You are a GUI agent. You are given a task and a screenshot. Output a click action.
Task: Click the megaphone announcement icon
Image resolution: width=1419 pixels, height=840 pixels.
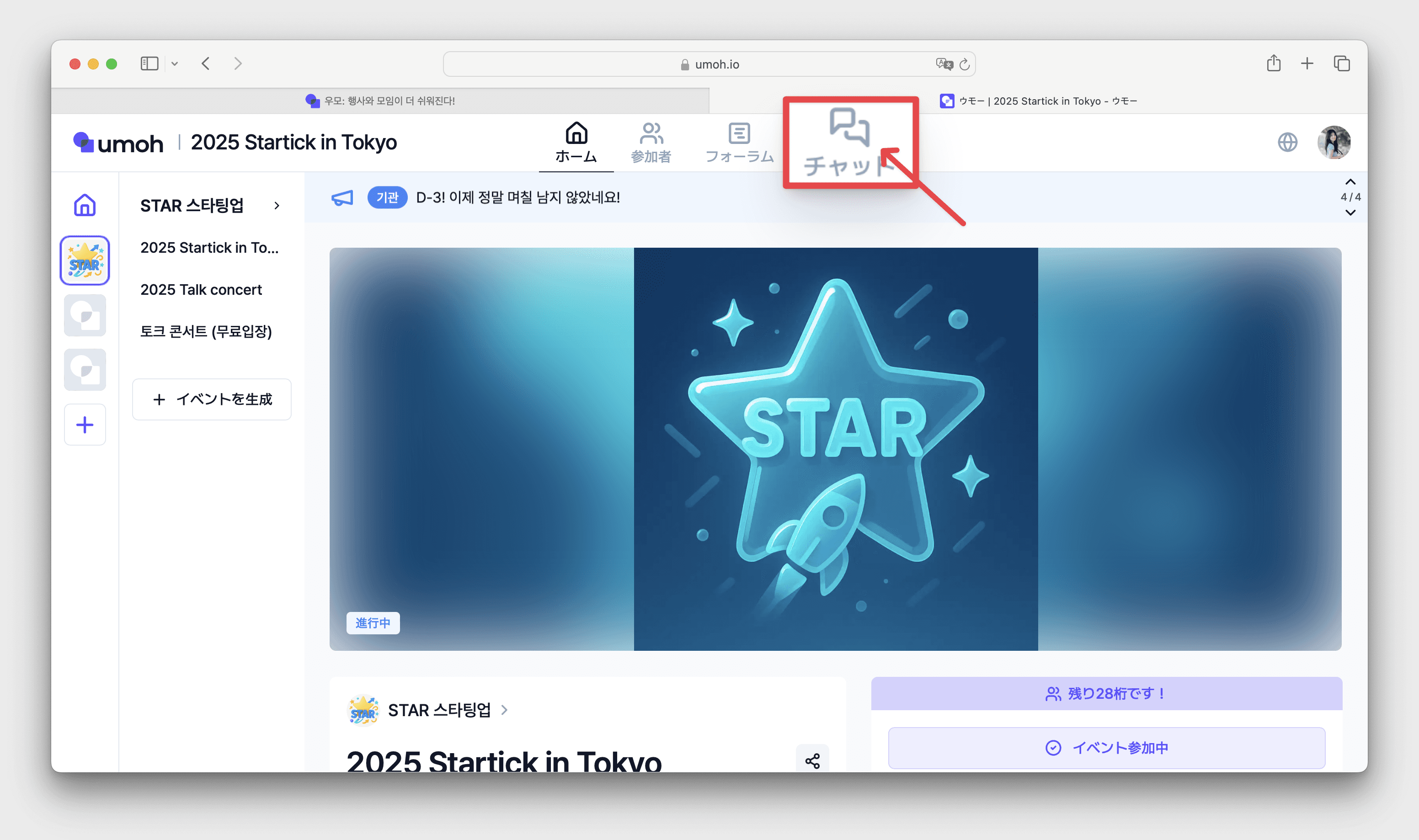click(x=342, y=197)
